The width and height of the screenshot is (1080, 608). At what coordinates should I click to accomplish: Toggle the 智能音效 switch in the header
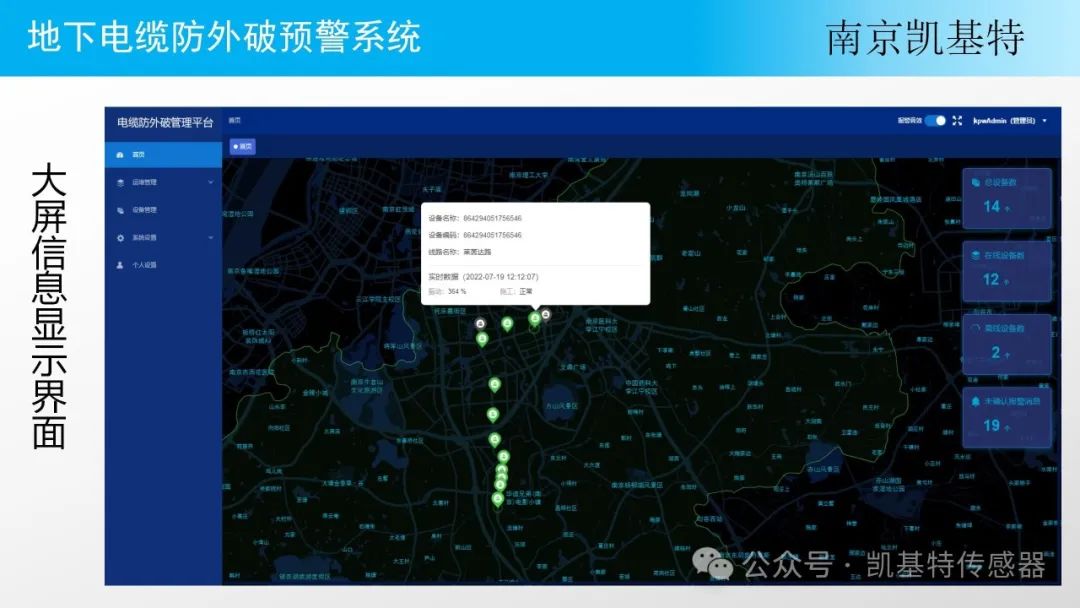tap(937, 119)
